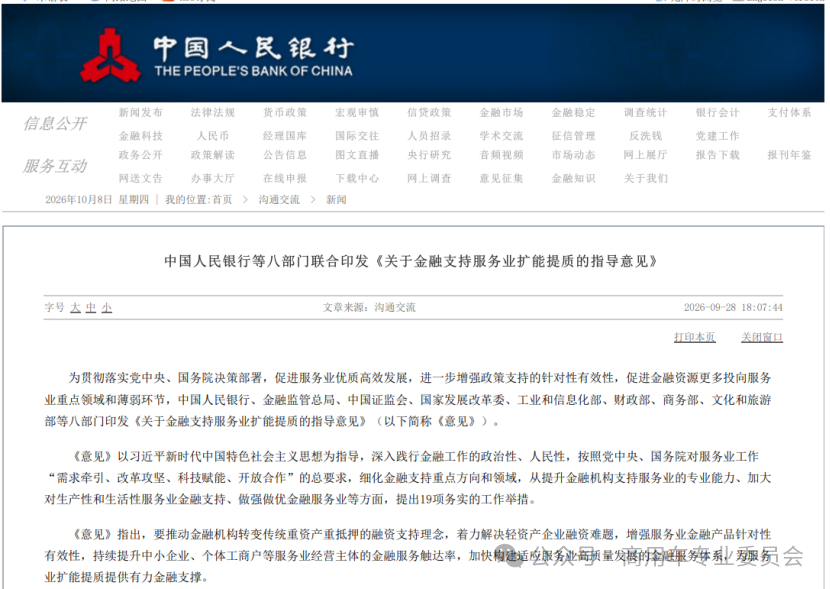
Task: Click 沟通交流 in the breadcrumb
Action: (279, 200)
